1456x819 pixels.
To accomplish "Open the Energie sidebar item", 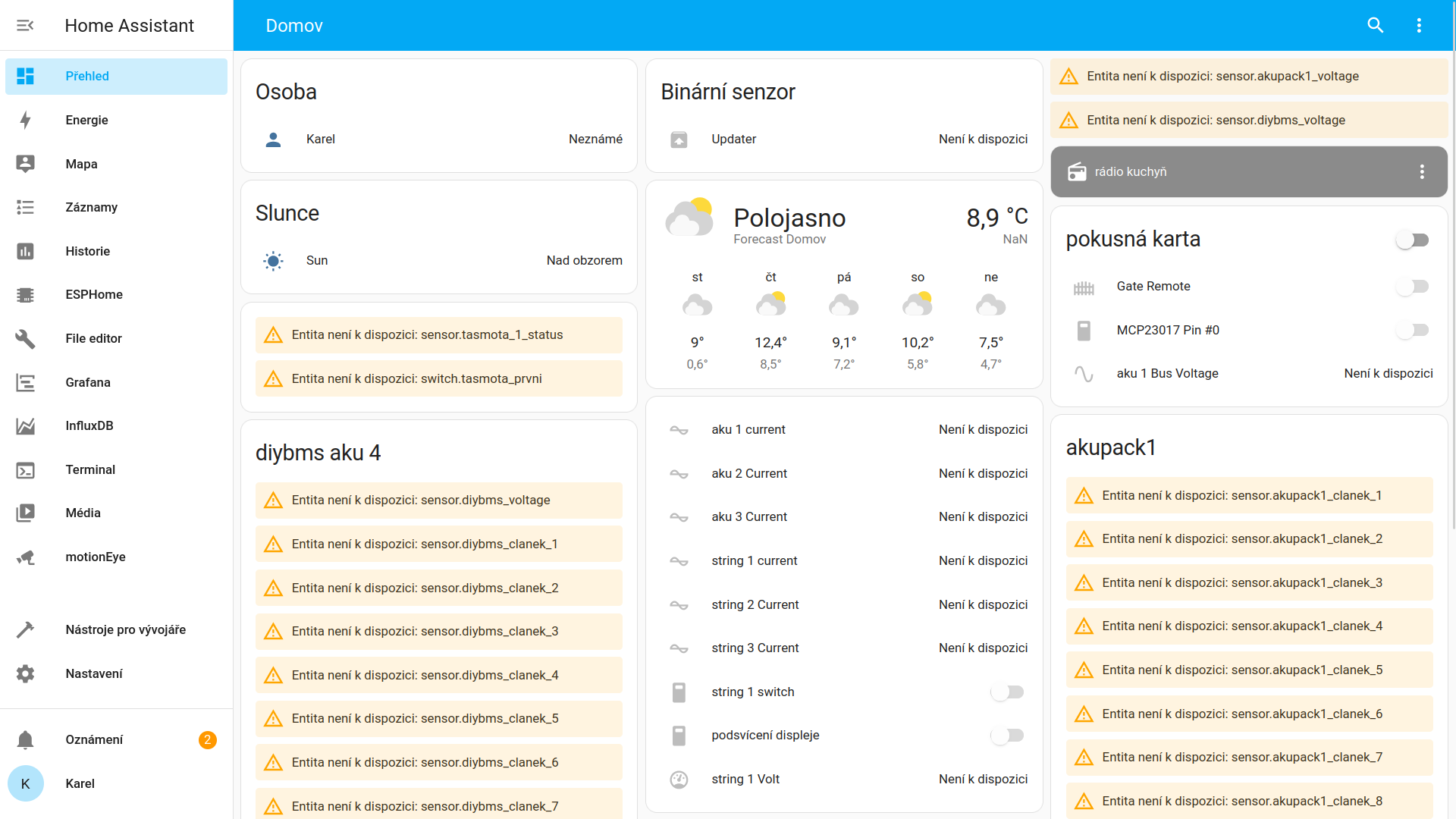I will (x=86, y=120).
